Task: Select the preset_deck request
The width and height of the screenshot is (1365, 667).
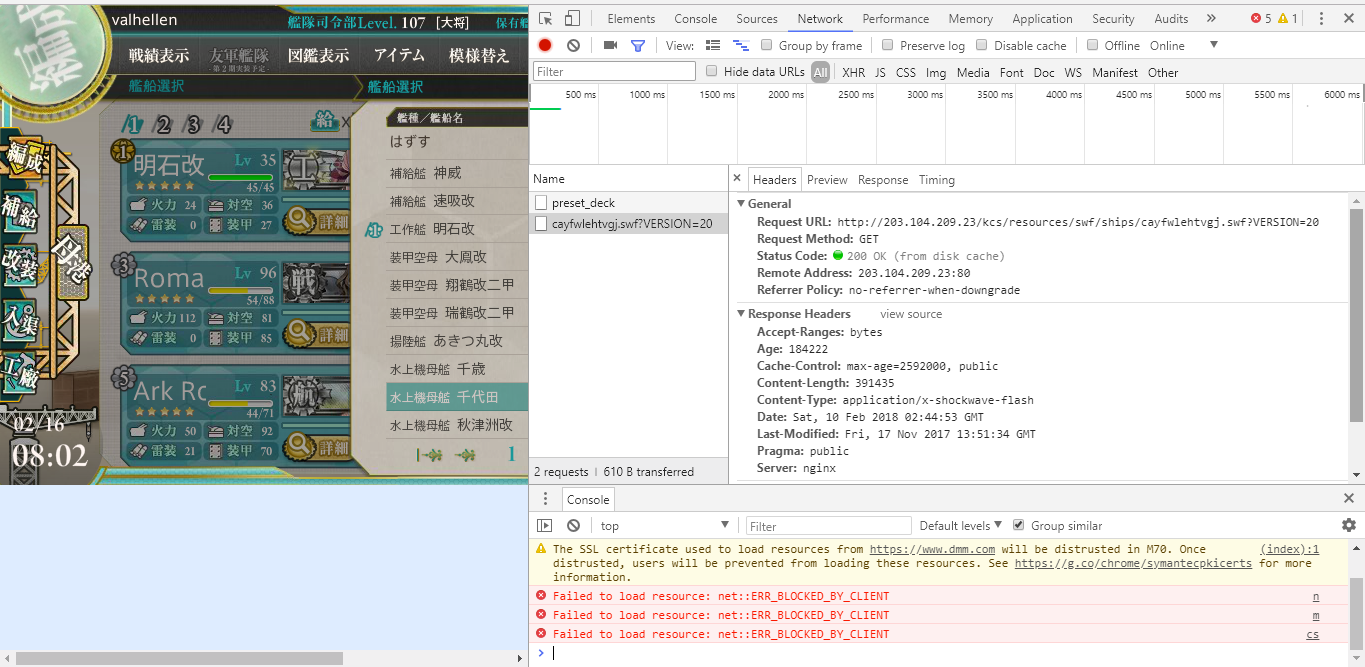Action: pos(582,203)
